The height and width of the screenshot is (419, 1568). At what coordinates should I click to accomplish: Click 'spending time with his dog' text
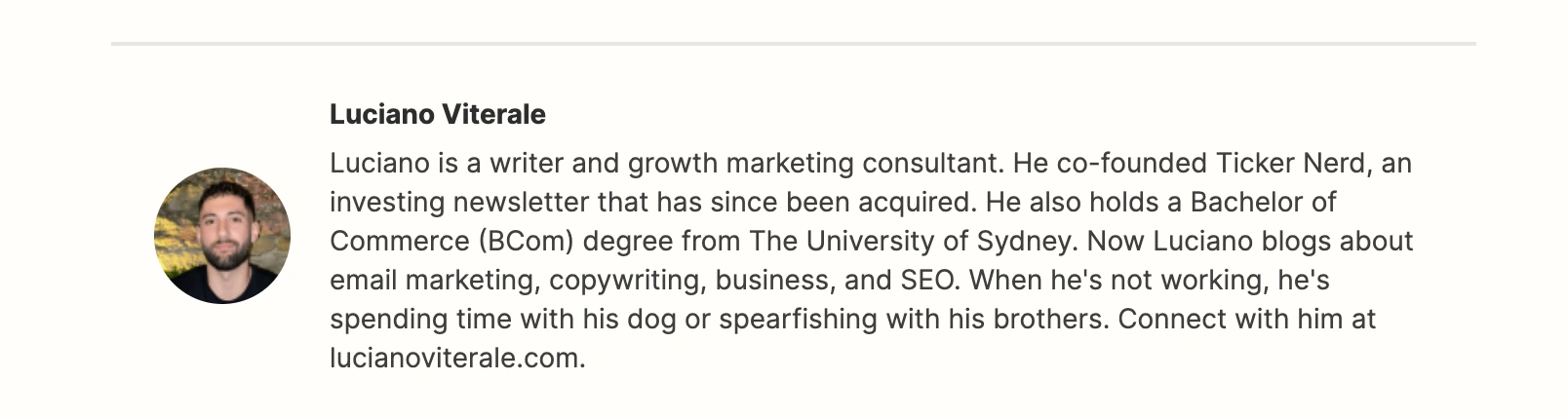[x=502, y=319]
